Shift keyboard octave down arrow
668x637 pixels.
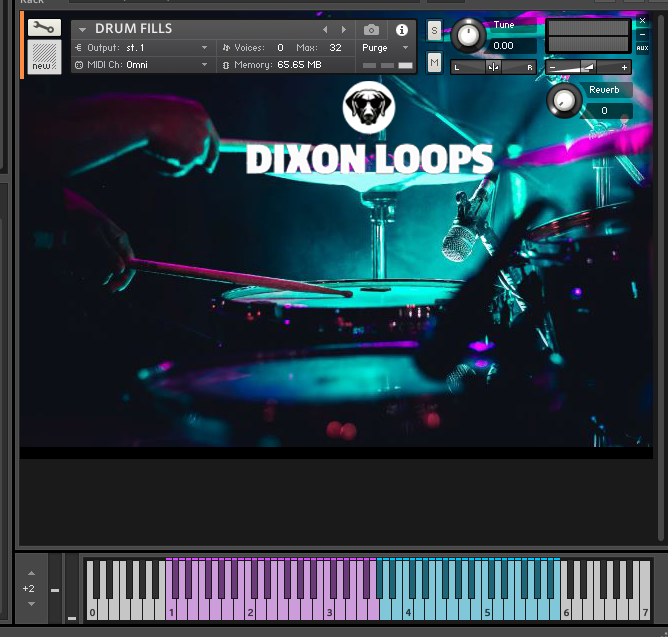[30, 603]
